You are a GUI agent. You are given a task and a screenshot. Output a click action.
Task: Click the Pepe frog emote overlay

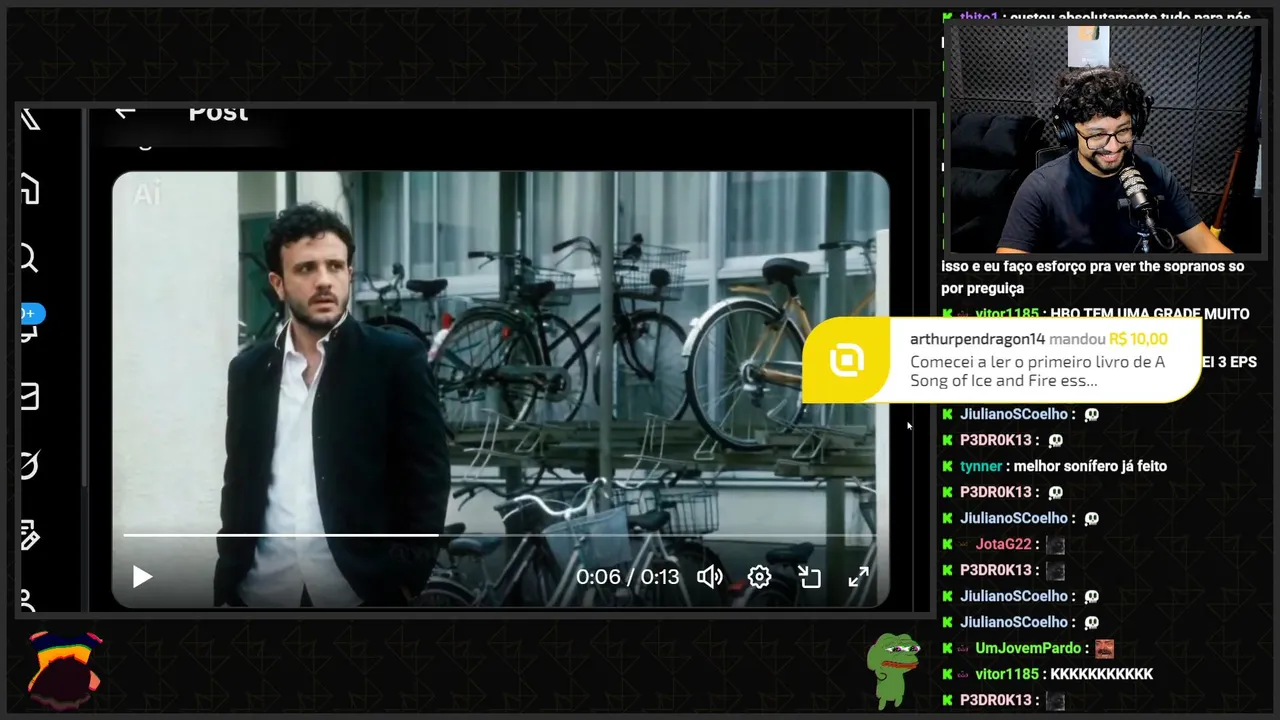point(892,669)
